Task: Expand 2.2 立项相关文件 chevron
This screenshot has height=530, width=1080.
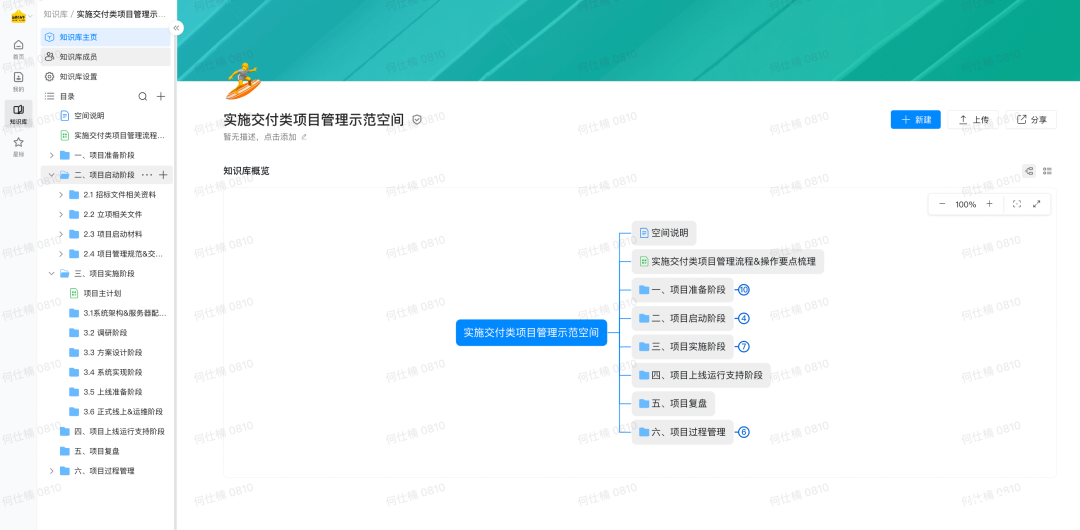Action: 61,214
